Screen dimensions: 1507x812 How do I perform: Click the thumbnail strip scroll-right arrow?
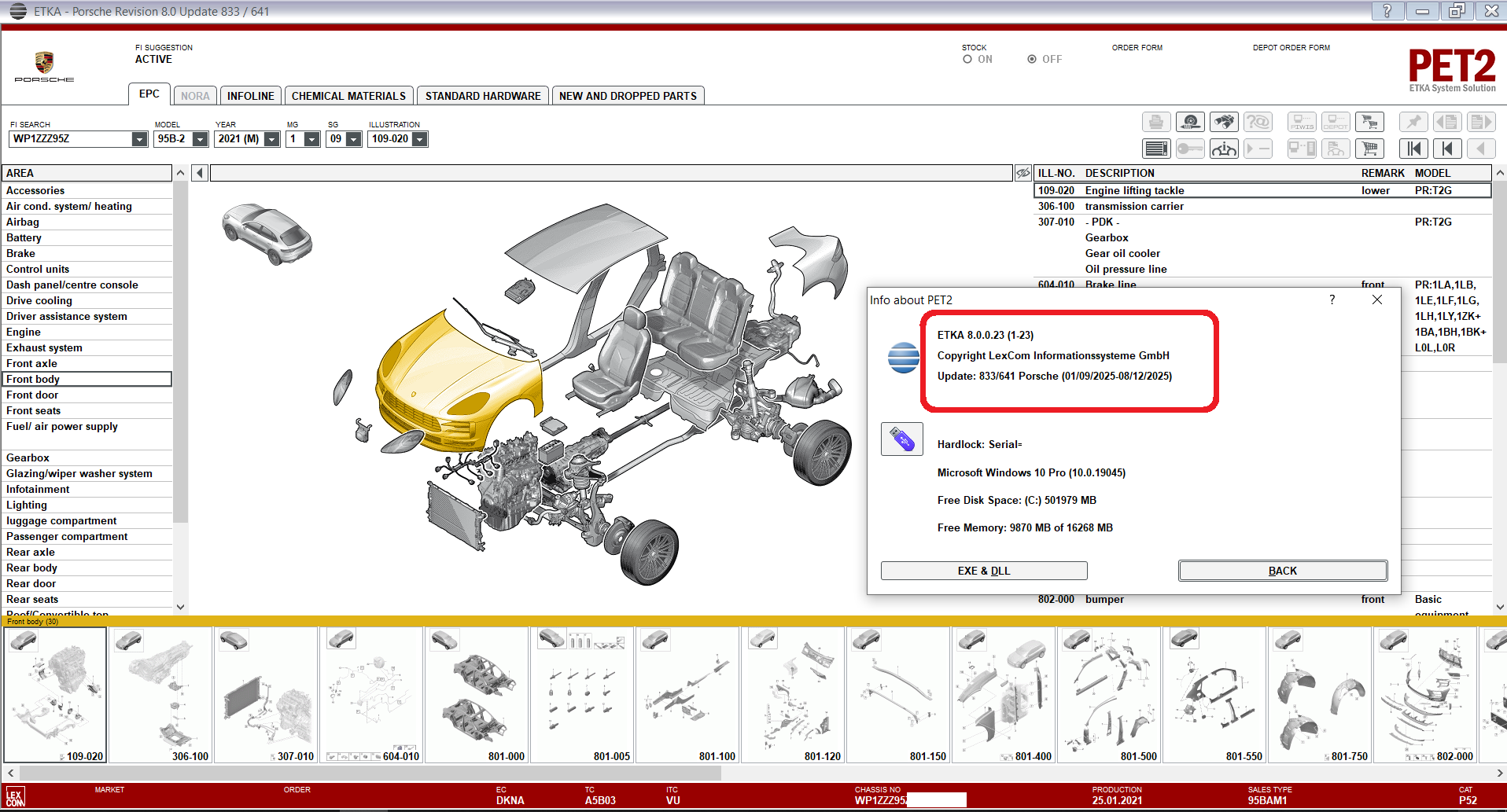click(1500, 773)
